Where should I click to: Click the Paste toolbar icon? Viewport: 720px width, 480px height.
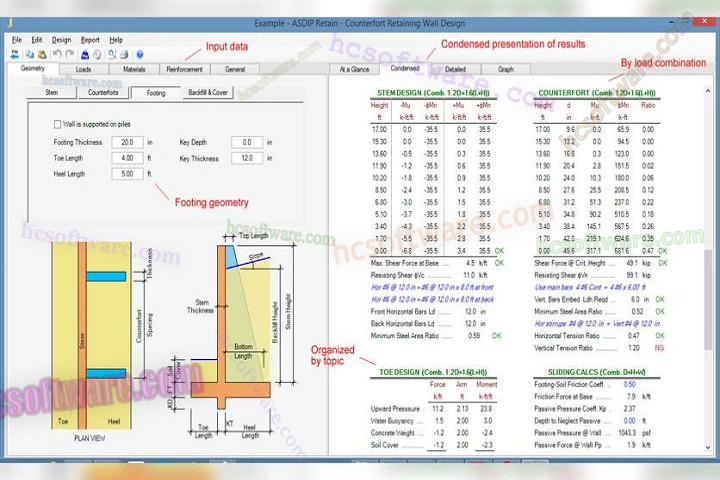[42, 55]
